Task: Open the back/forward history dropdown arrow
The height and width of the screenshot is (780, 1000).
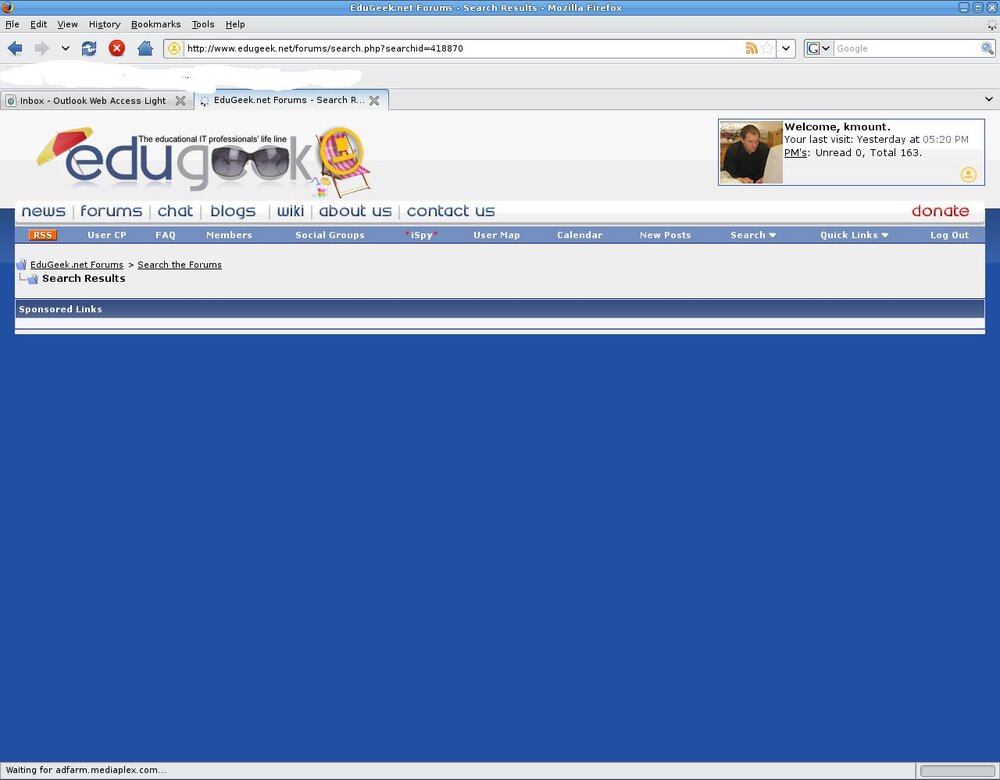Action: pos(65,48)
